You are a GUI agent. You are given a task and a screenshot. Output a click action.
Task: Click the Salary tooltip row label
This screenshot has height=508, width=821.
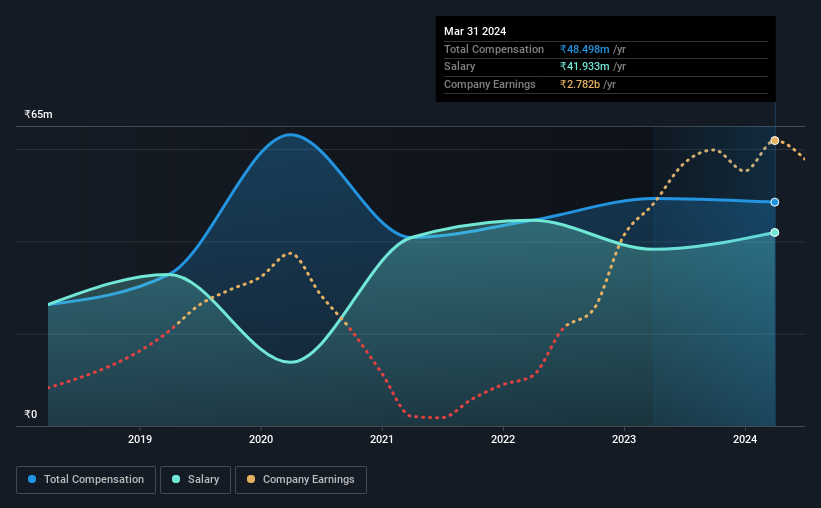click(x=460, y=67)
